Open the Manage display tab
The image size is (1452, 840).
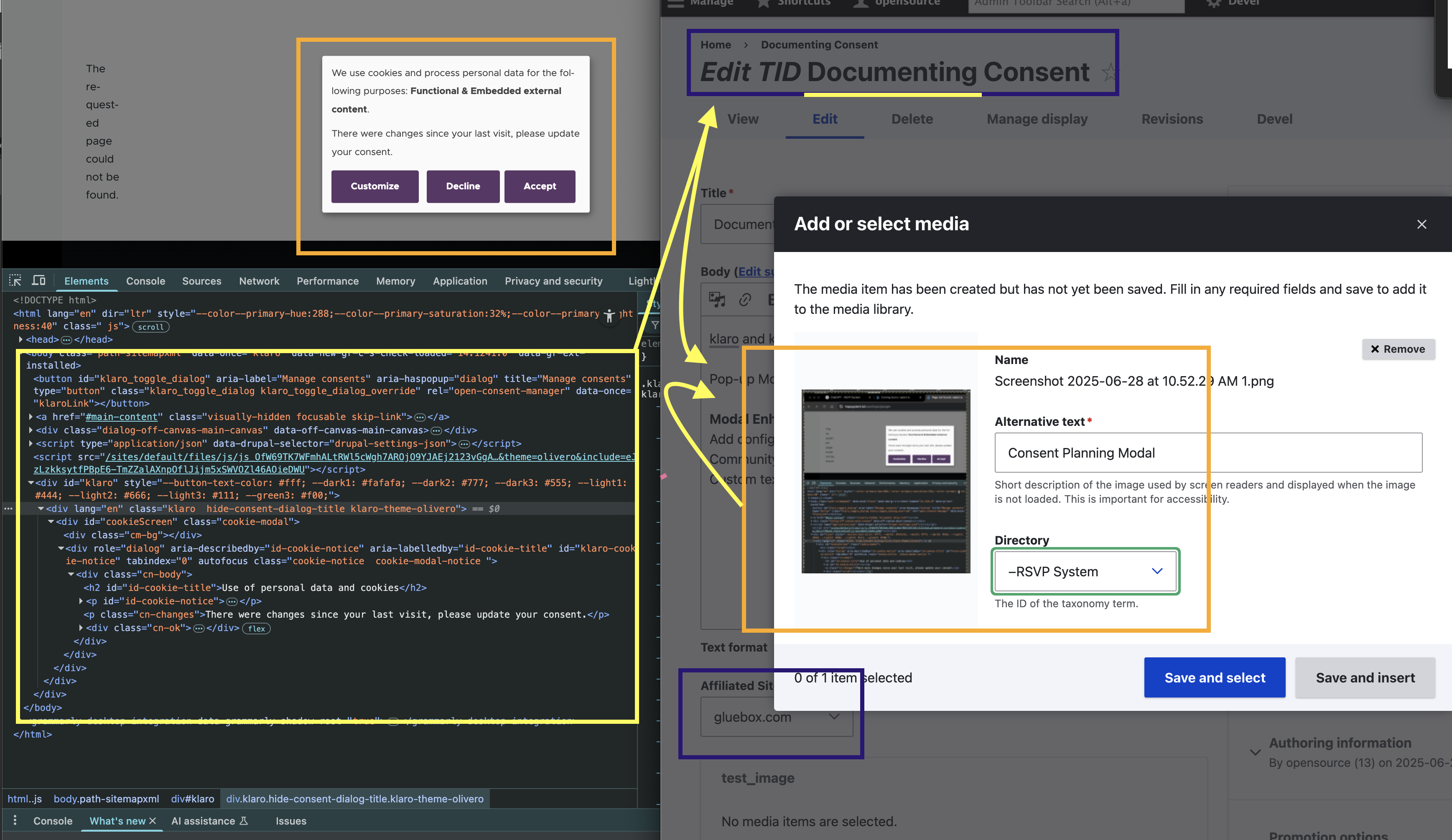[x=1037, y=119]
